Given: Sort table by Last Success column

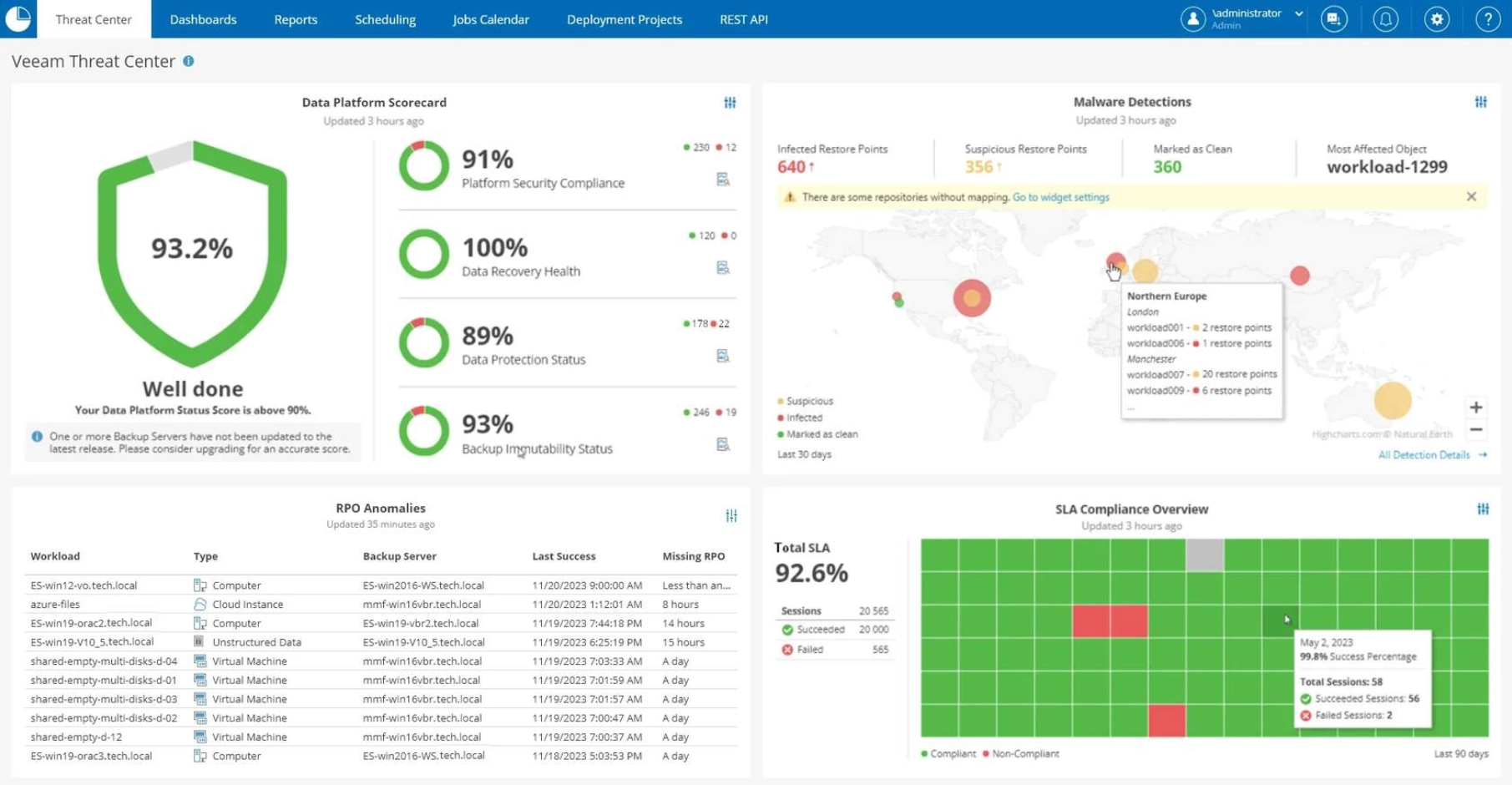Looking at the screenshot, I should coord(564,556).
